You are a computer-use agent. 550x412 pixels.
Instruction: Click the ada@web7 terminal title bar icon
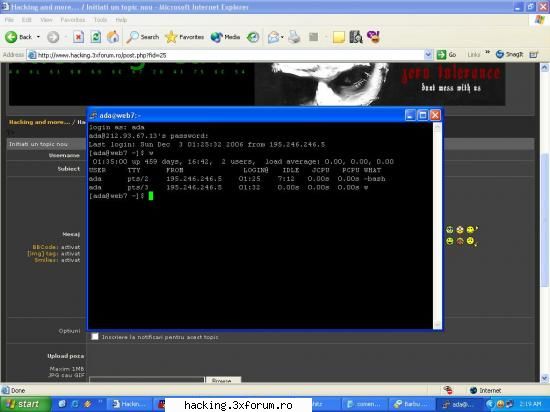pos(93,115)
